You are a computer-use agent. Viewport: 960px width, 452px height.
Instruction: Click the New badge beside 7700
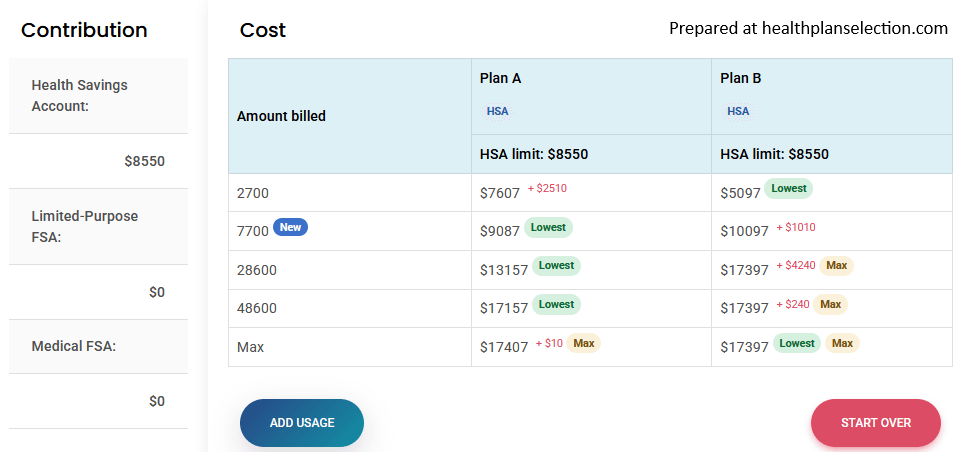pyautogui.click(x=290, y=227)
